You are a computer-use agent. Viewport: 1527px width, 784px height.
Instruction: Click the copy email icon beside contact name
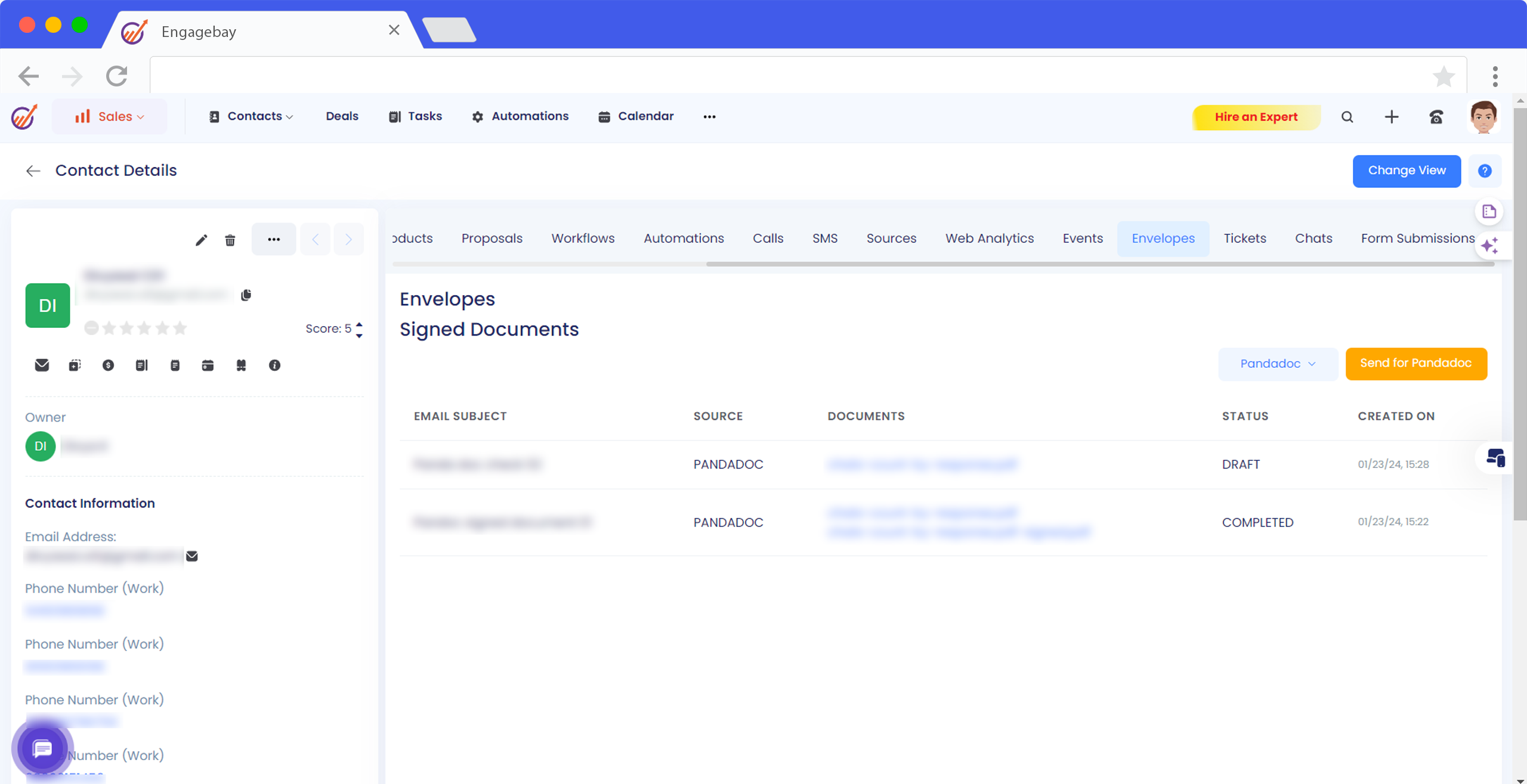[246, 295]
